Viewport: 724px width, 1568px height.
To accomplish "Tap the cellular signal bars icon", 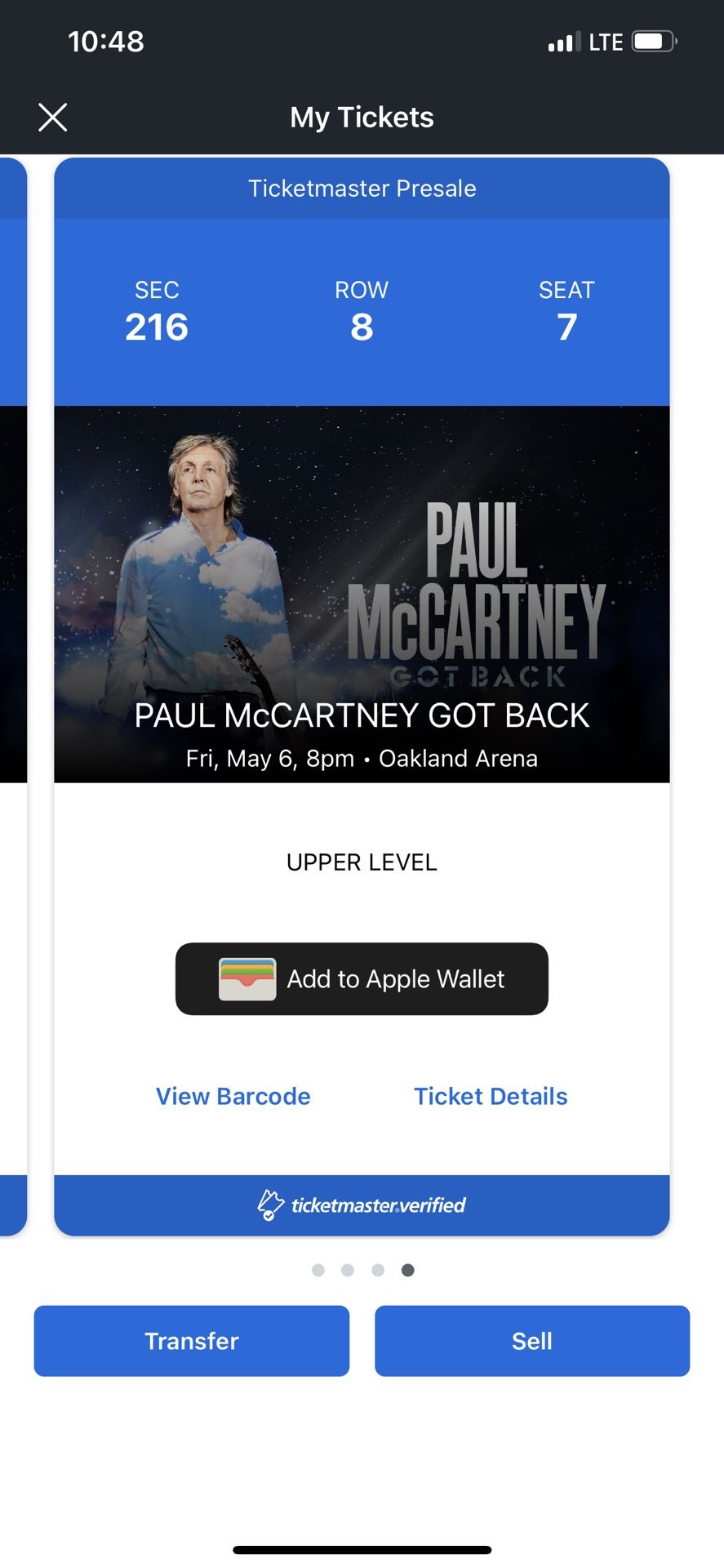I will click(564, 42).
